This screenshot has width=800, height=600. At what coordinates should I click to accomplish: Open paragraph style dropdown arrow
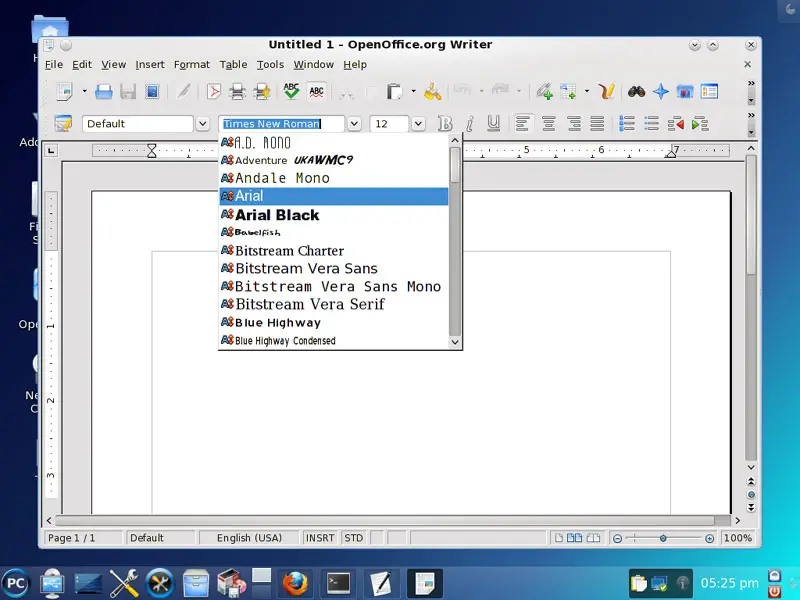click(x=203, y=123)
